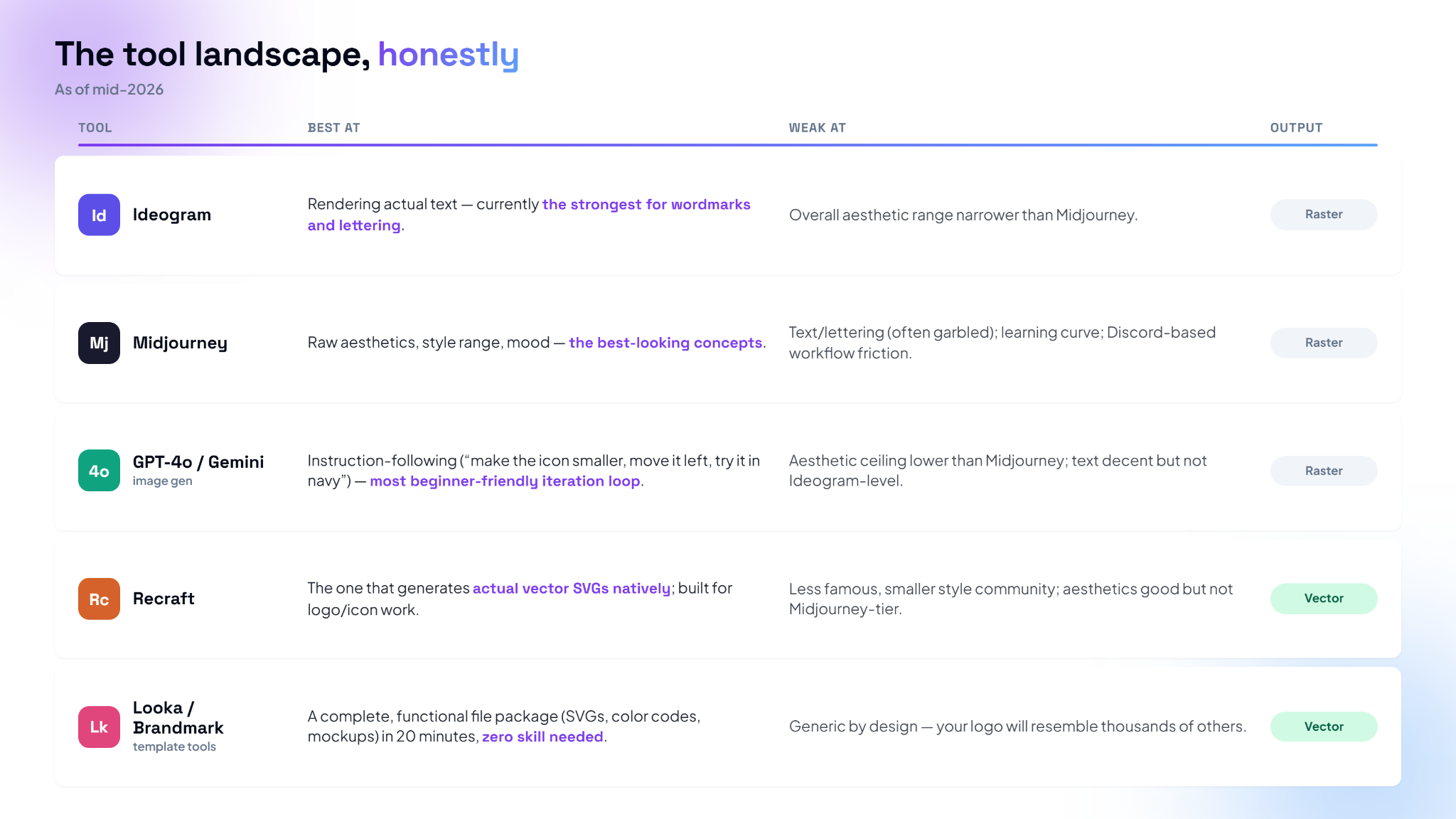Click the pink Looka 'Lk' icon
Viewport: 1456px width, 819px height.
click(x=99, y=727)
